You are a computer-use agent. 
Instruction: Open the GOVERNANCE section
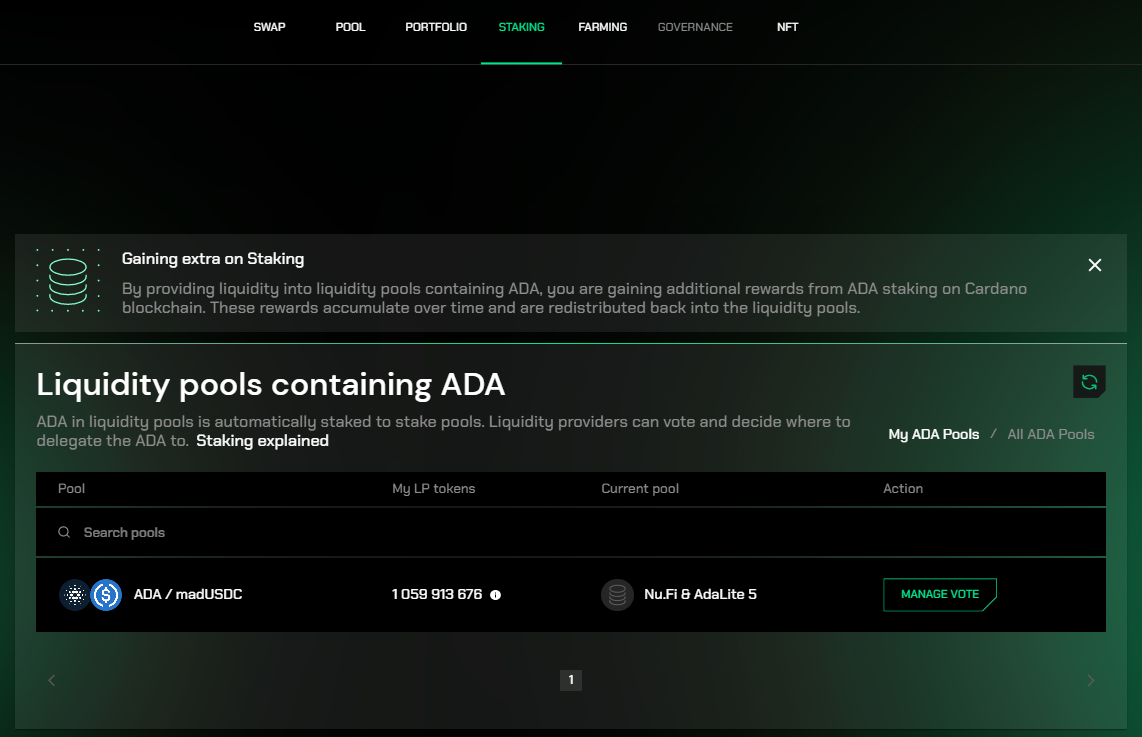695,27
